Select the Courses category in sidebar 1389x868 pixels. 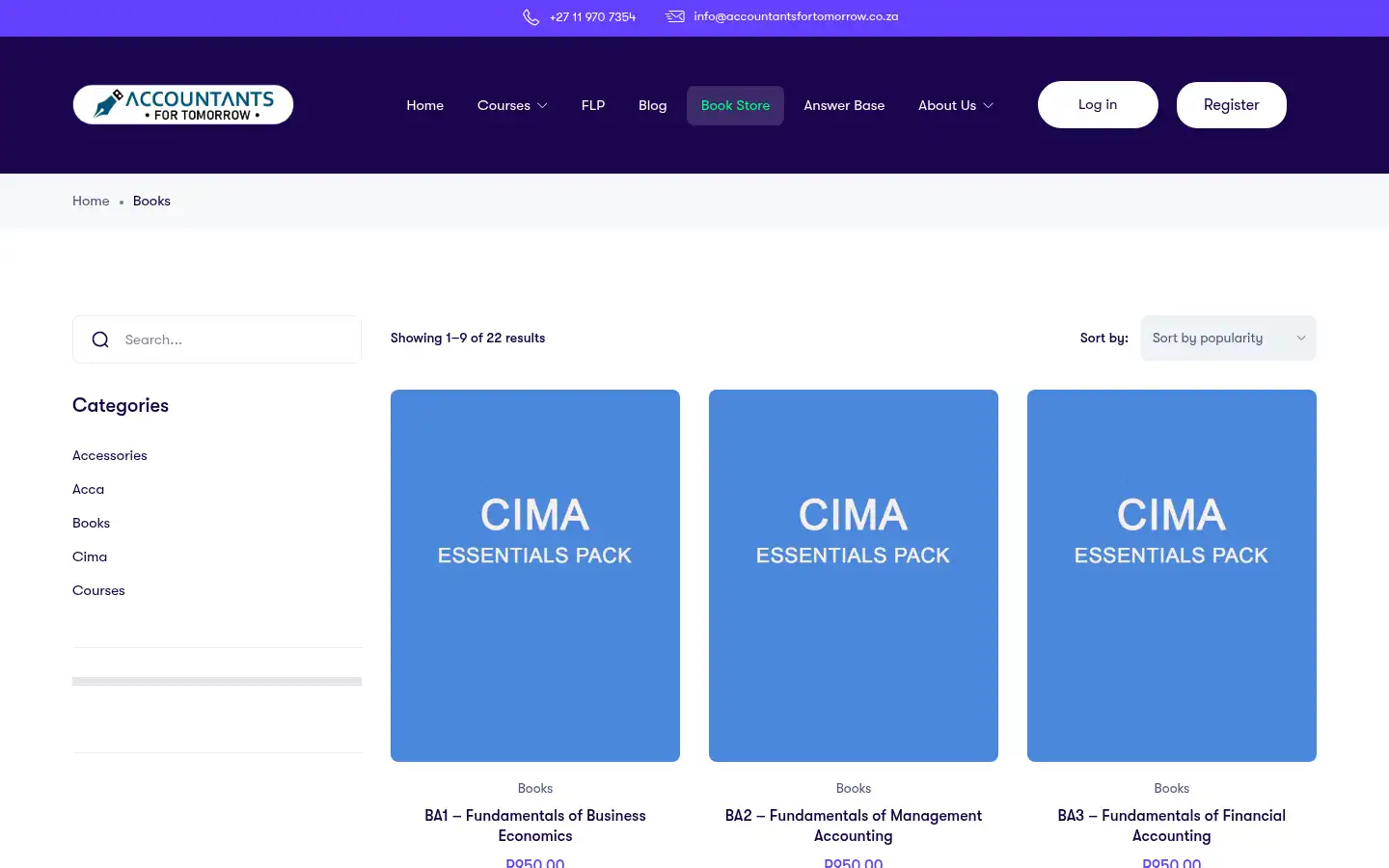[98, 590]
